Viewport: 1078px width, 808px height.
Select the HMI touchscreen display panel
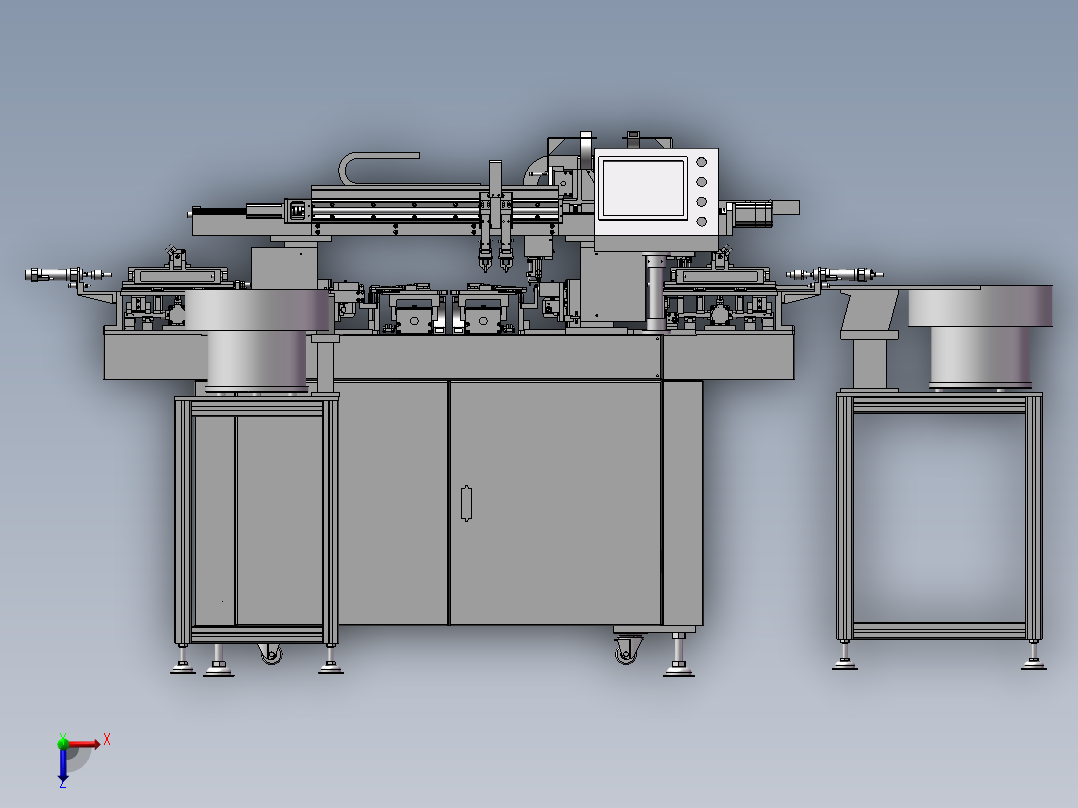pyautogui.click(x=644, y=188)
